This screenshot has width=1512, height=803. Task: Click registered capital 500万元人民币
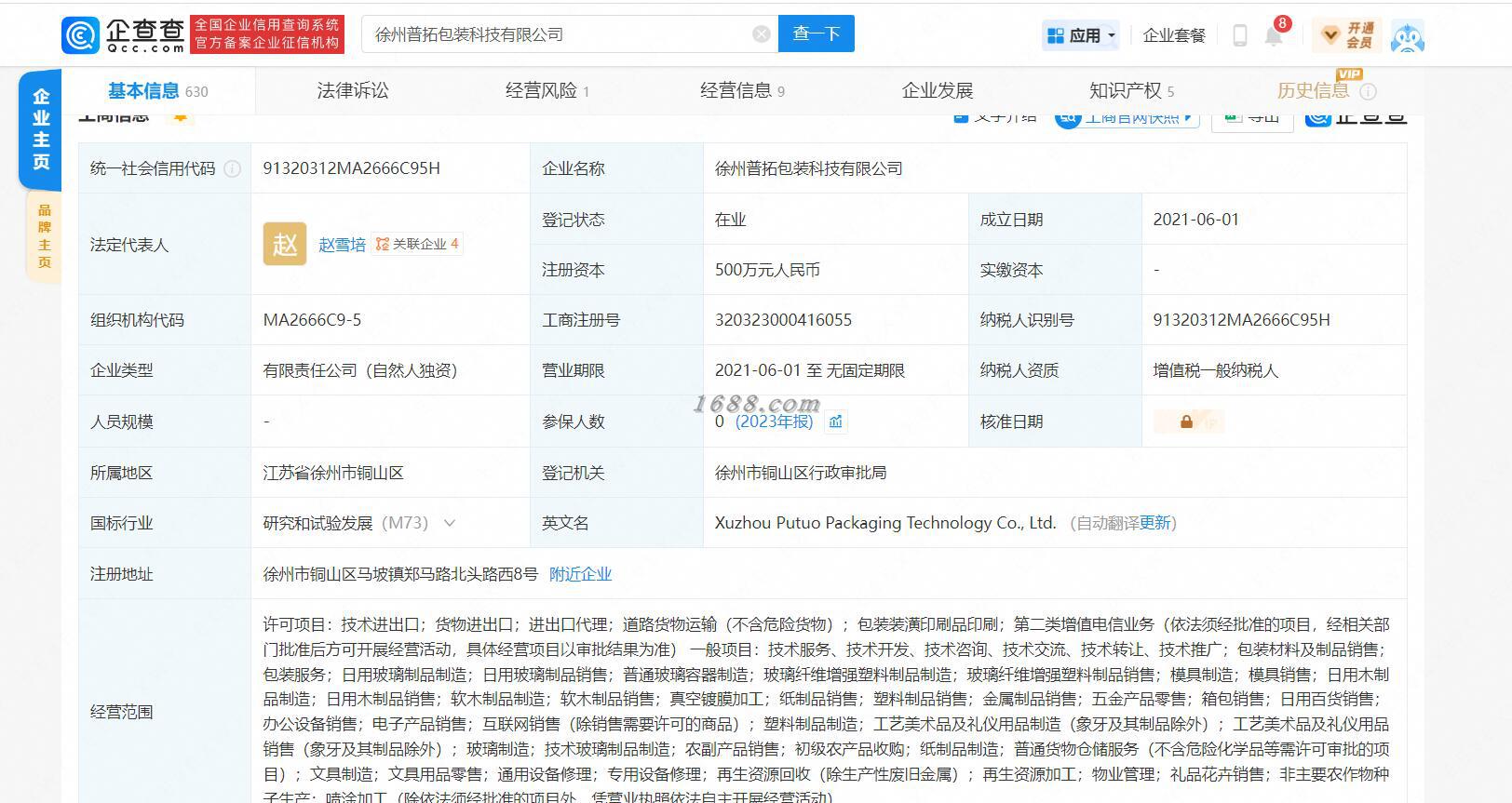click(768, 270)
